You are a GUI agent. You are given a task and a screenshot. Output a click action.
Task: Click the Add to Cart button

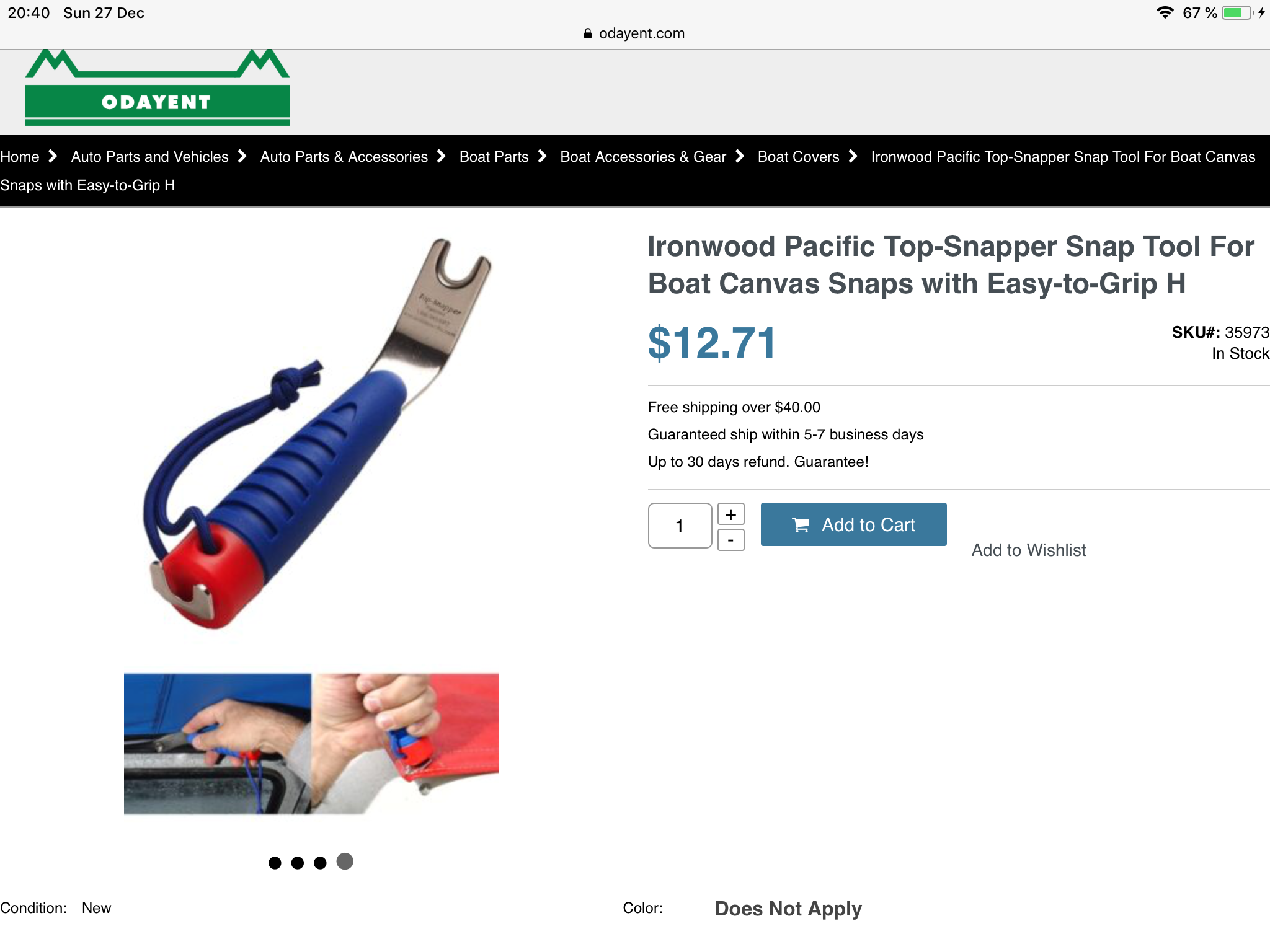[x=853, y=524]
